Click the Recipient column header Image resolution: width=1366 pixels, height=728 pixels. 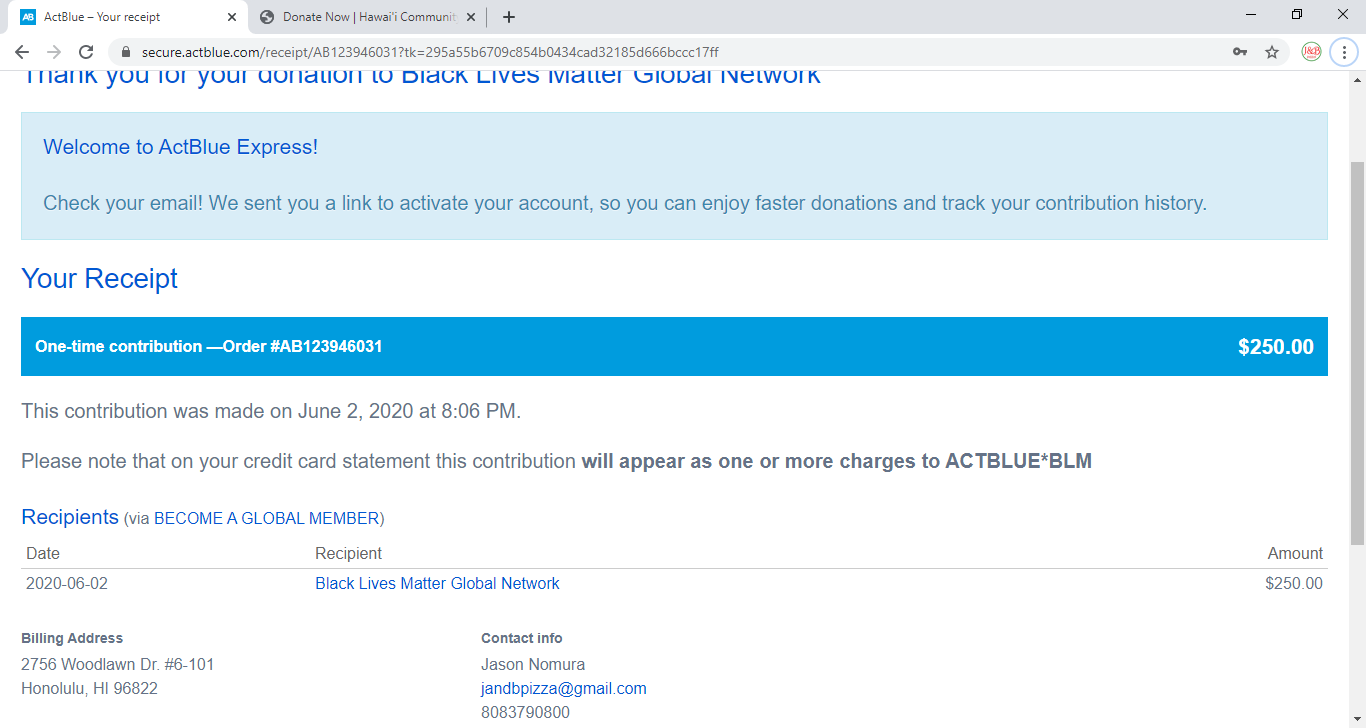tap(348, 553)
